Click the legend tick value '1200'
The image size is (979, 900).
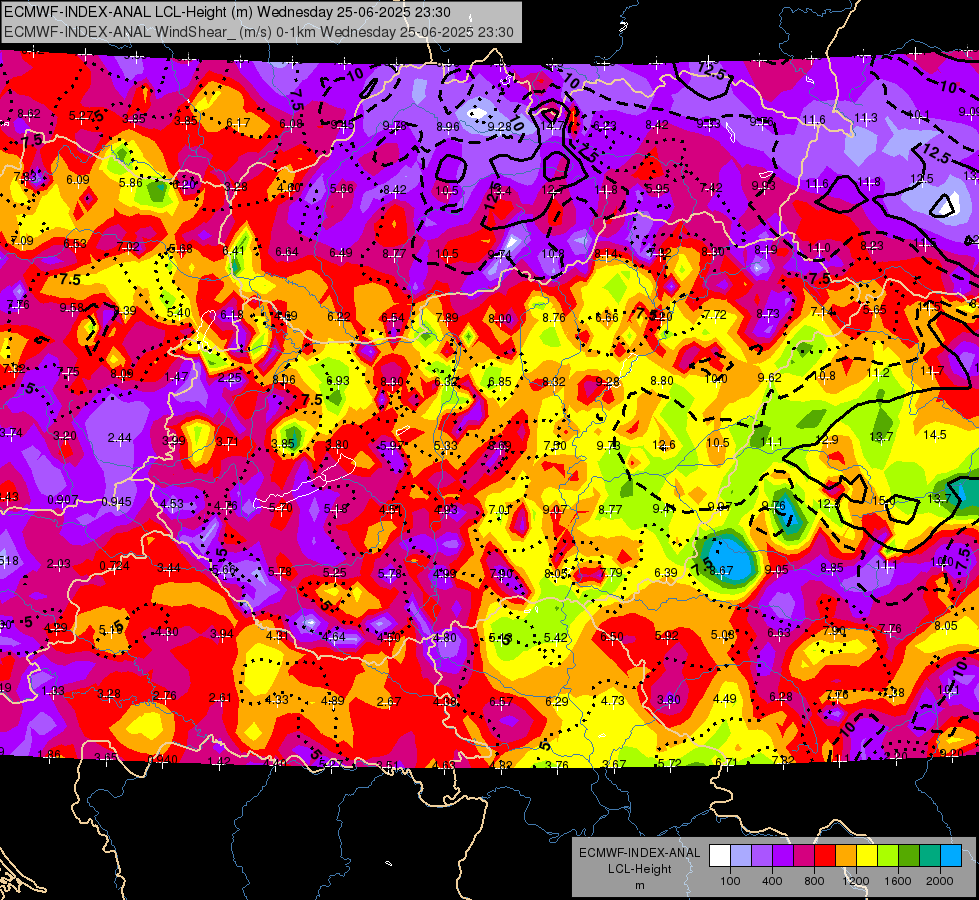[x=855, y=881]
